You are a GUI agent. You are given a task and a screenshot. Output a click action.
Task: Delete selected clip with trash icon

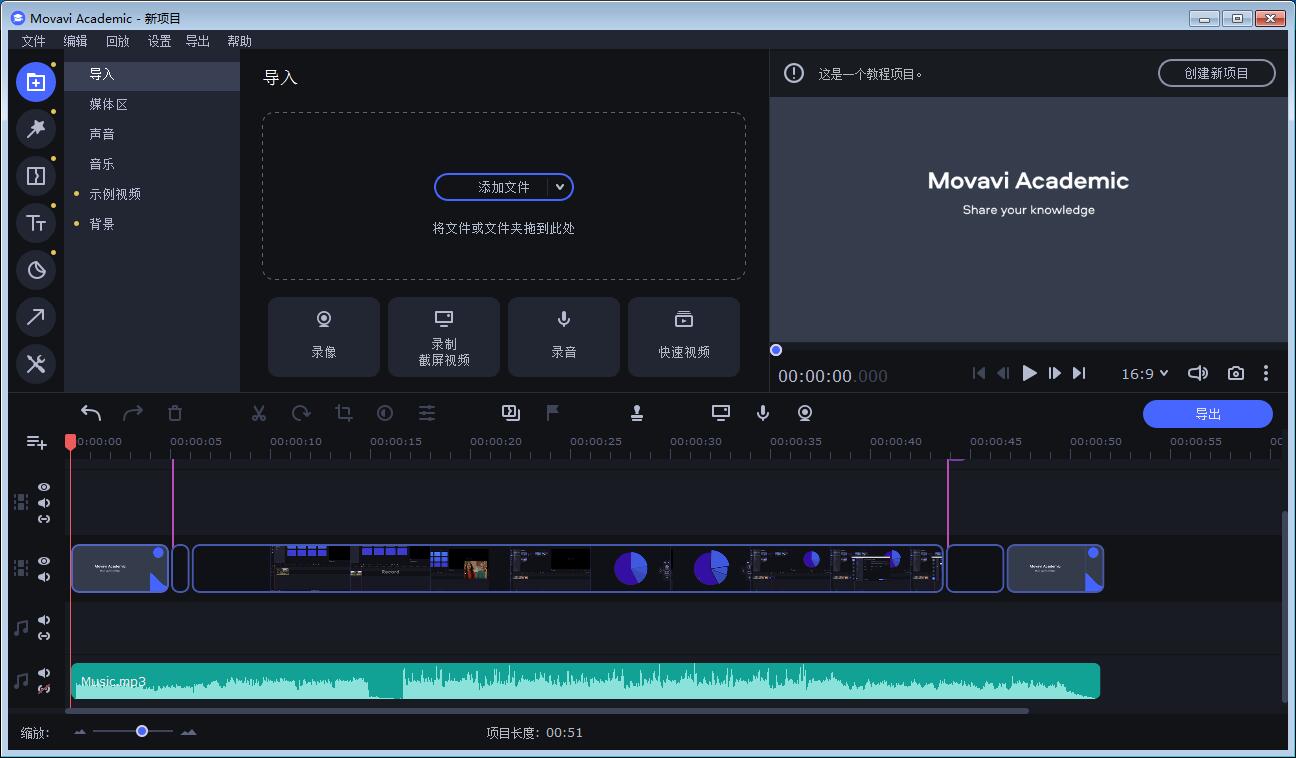tap(175, 413)
